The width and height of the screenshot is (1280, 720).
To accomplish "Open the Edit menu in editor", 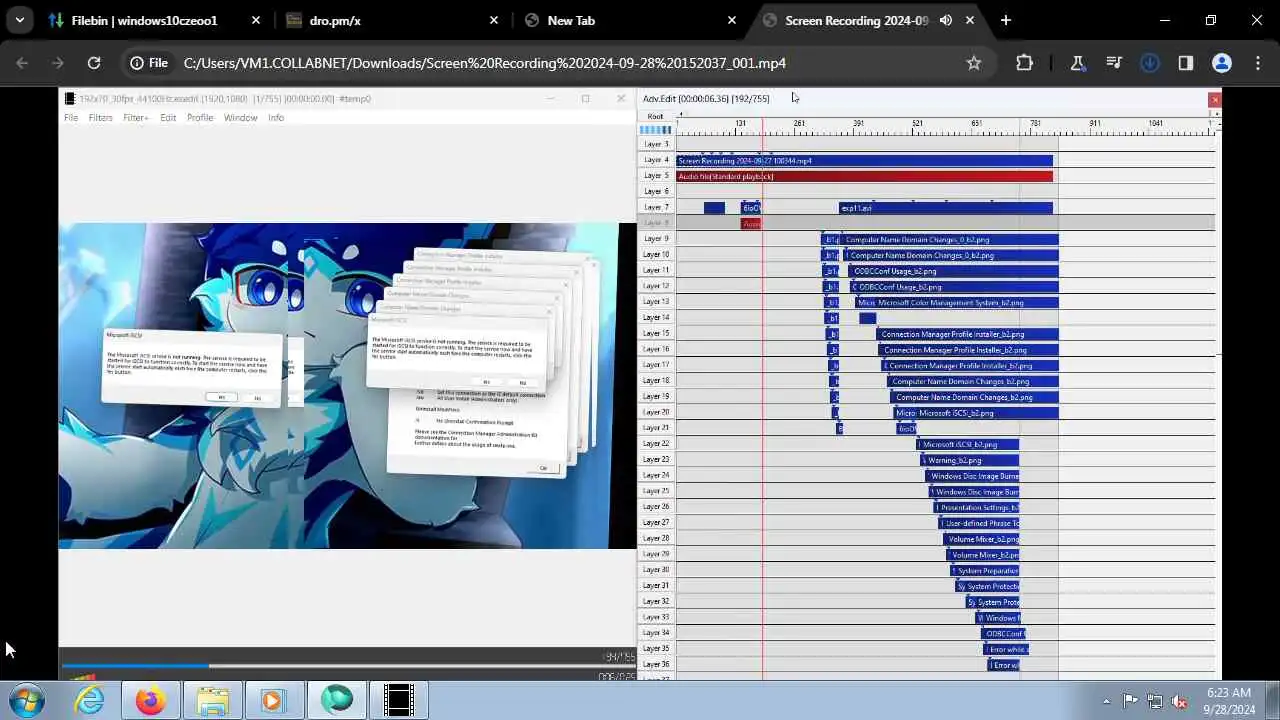I will tap(168, 118).
